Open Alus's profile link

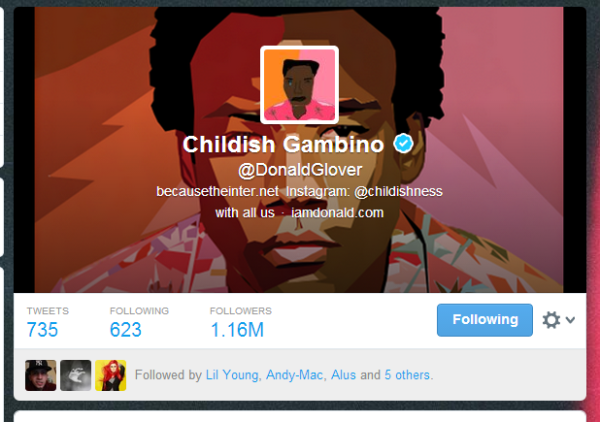[x=343, y=375]
